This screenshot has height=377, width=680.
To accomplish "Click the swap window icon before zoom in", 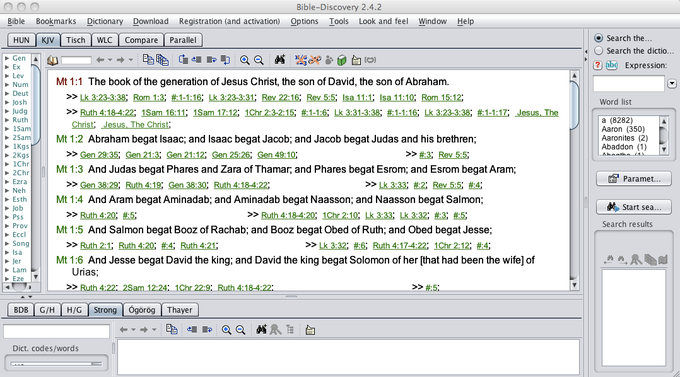I will [226, 60].
